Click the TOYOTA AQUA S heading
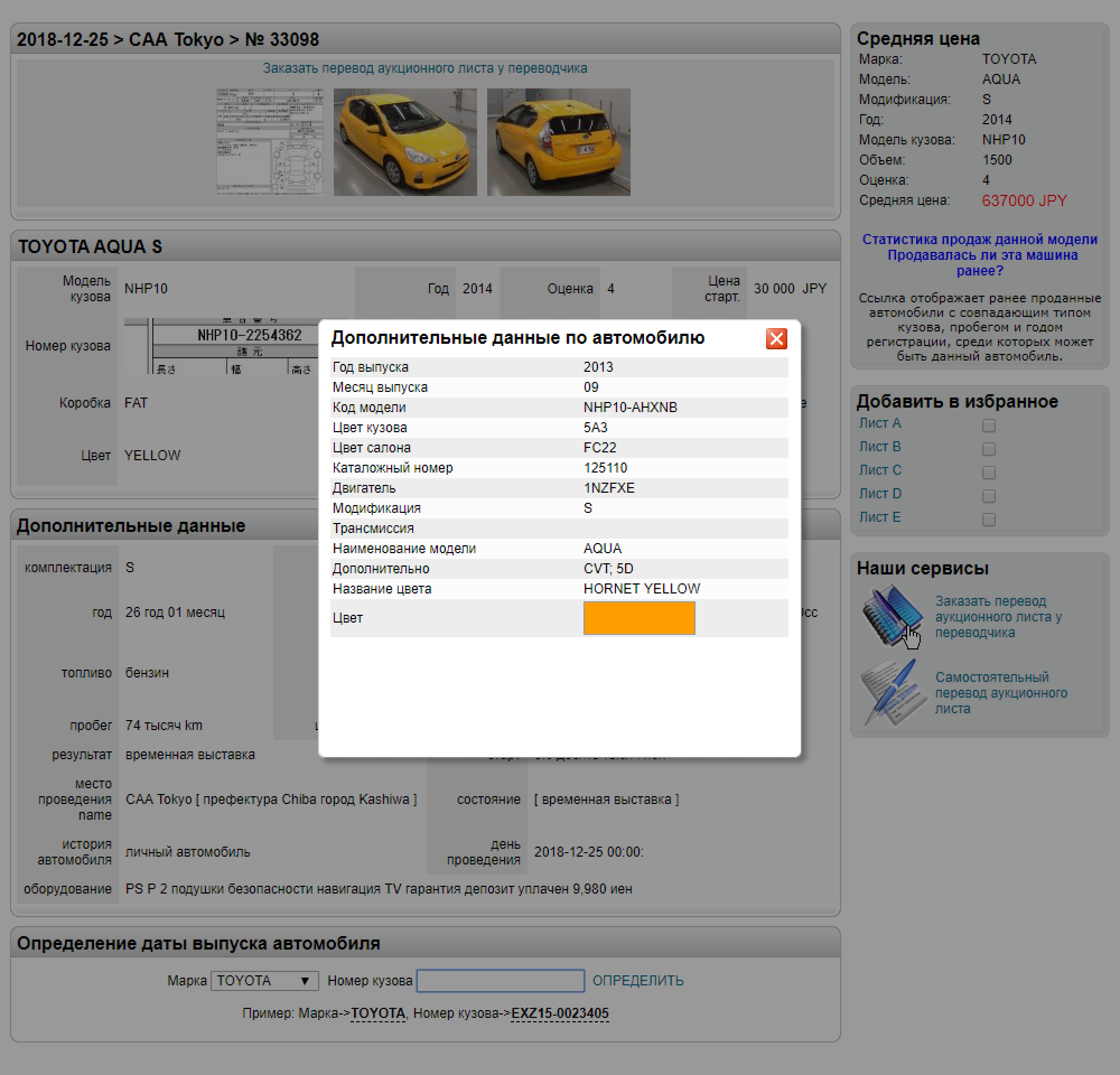This screenshot has height=1075, width=1120. (90, 247)
